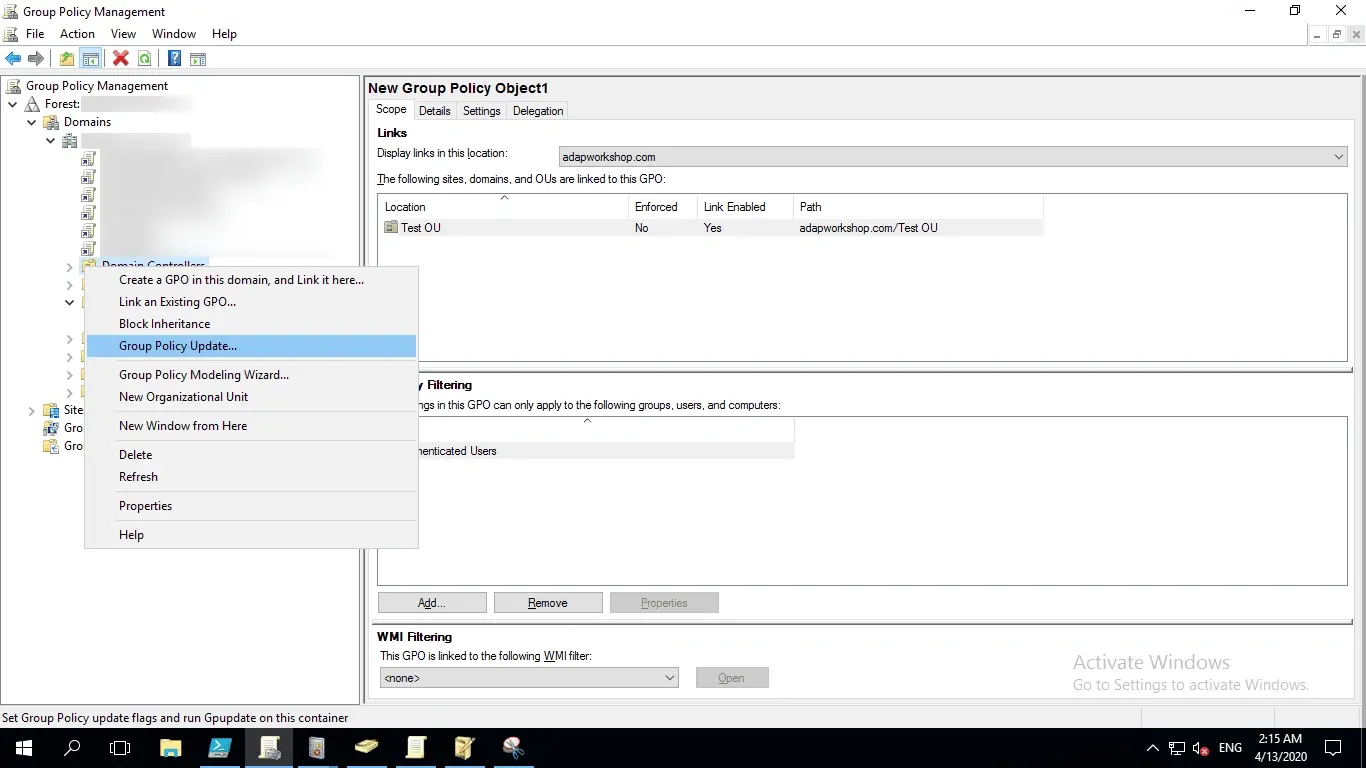The height and width of the screenshot is (768, 1366).
Task: Click the blue Back arrow in the toolbar
Action: [x=13, y=59]
